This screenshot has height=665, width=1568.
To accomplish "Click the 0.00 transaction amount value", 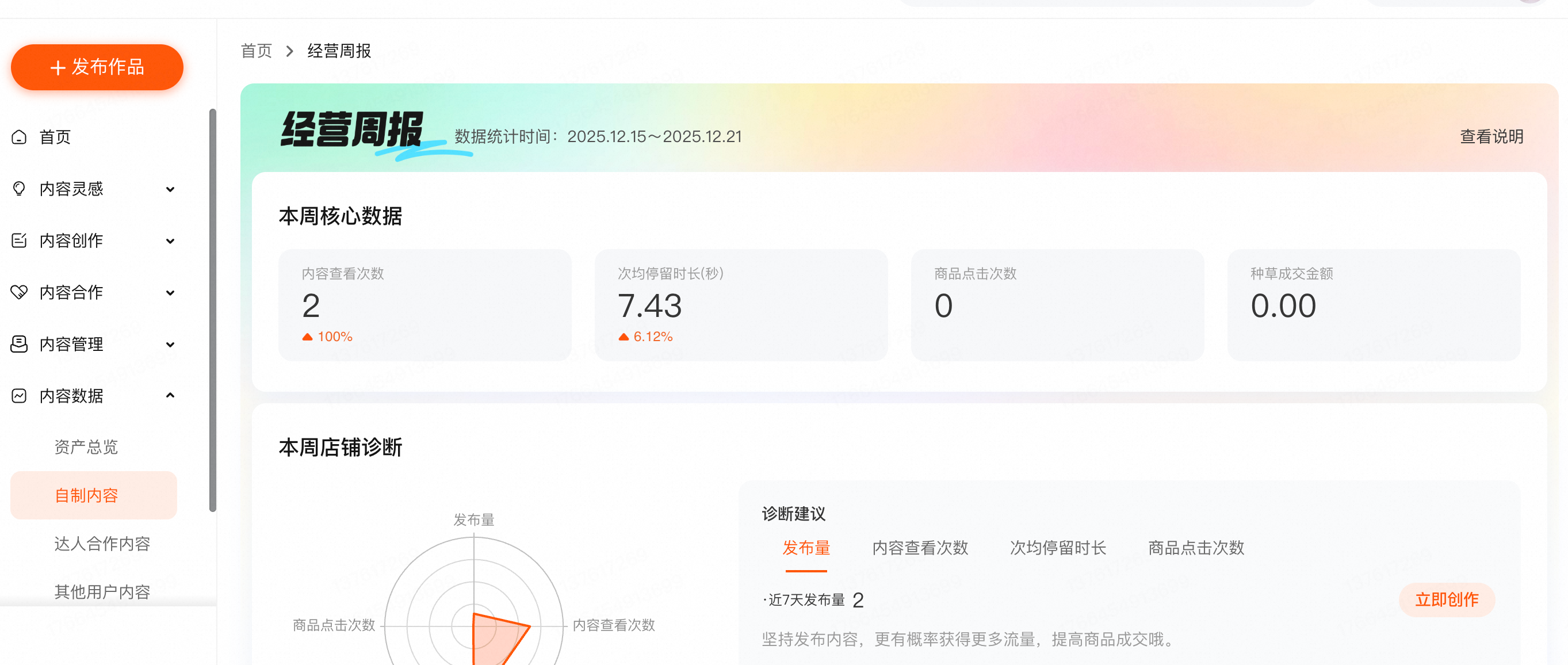I will click(1283, 305).
